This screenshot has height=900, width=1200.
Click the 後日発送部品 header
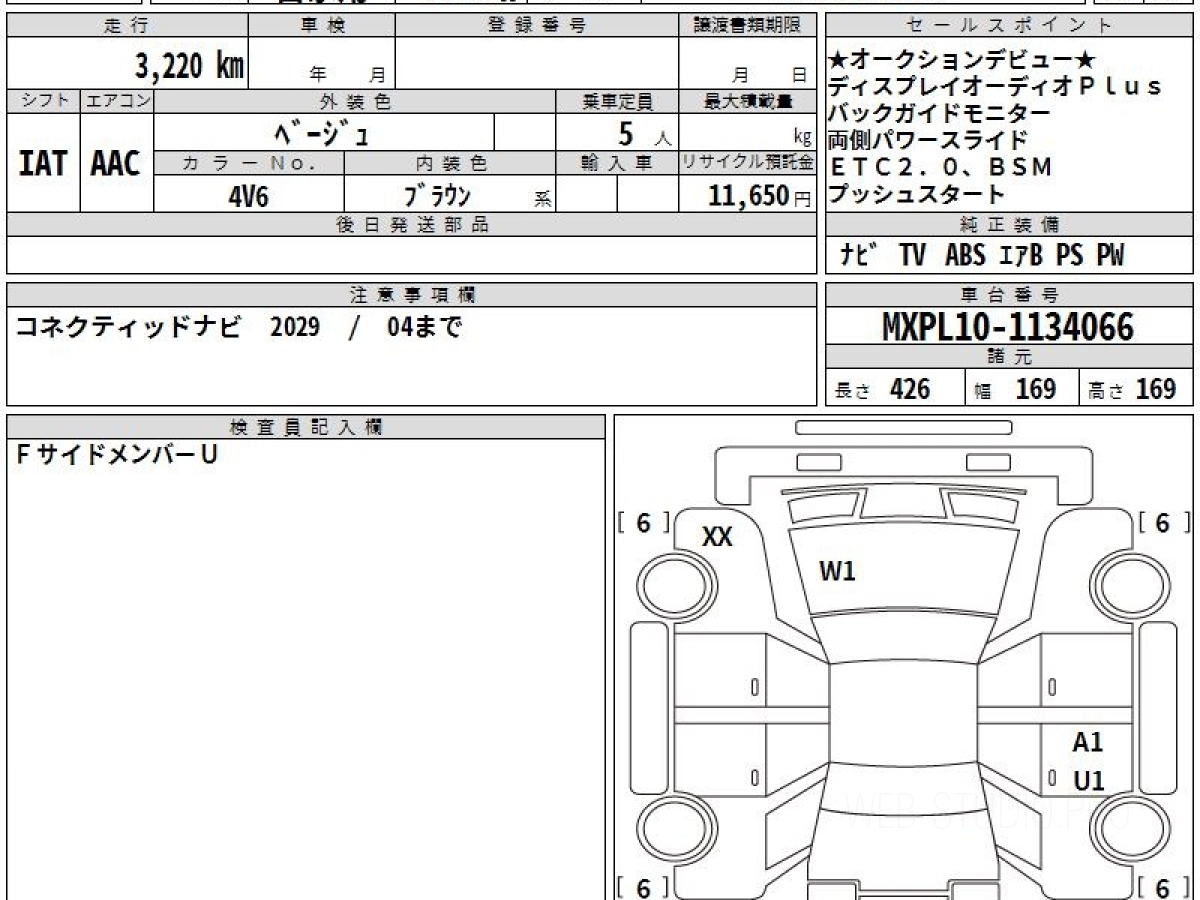(x=411, y=224)
